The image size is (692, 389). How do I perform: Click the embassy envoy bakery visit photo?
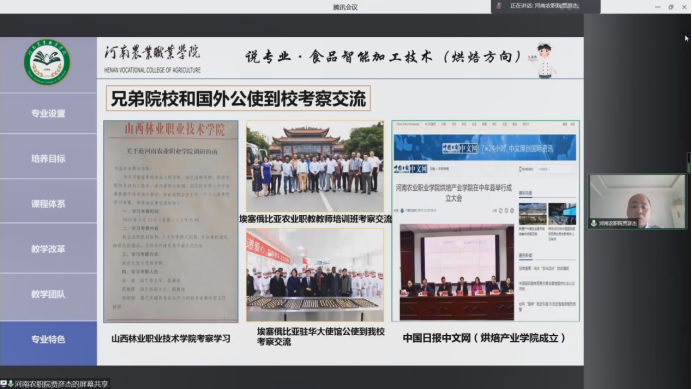click(x=315, y=275)
